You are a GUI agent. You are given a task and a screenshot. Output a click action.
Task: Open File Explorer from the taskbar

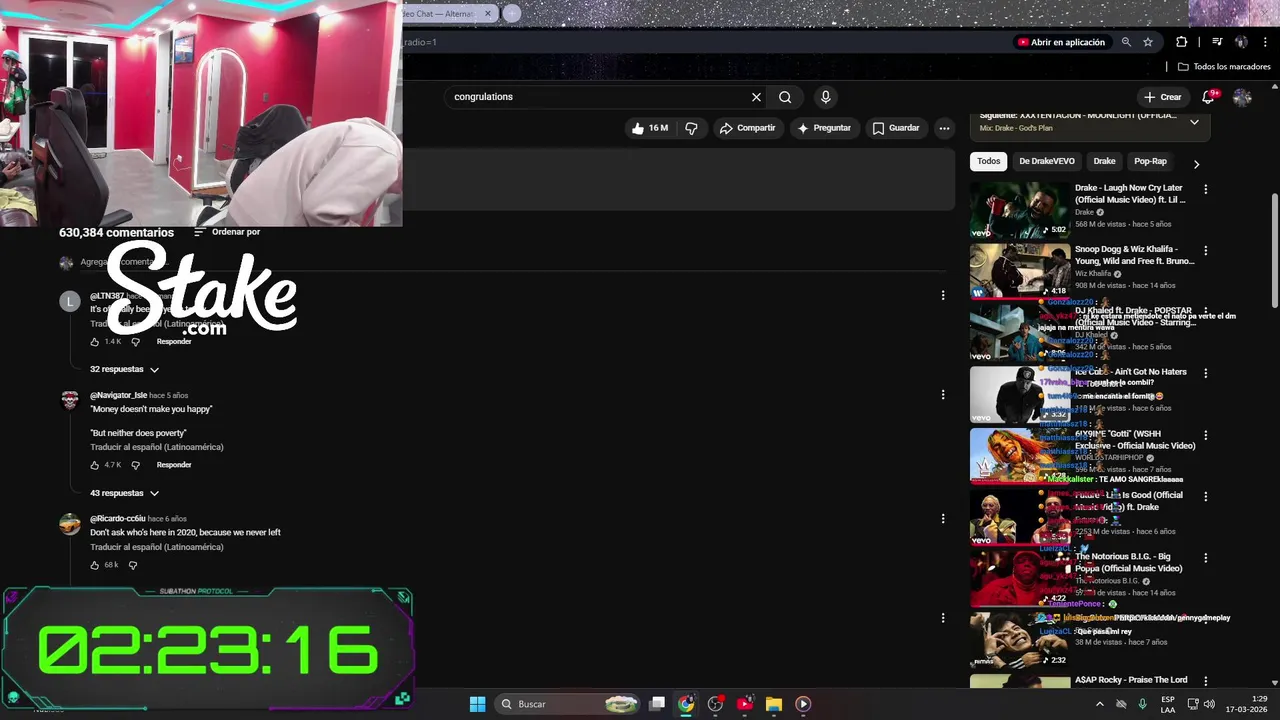(x=773, y=704)
